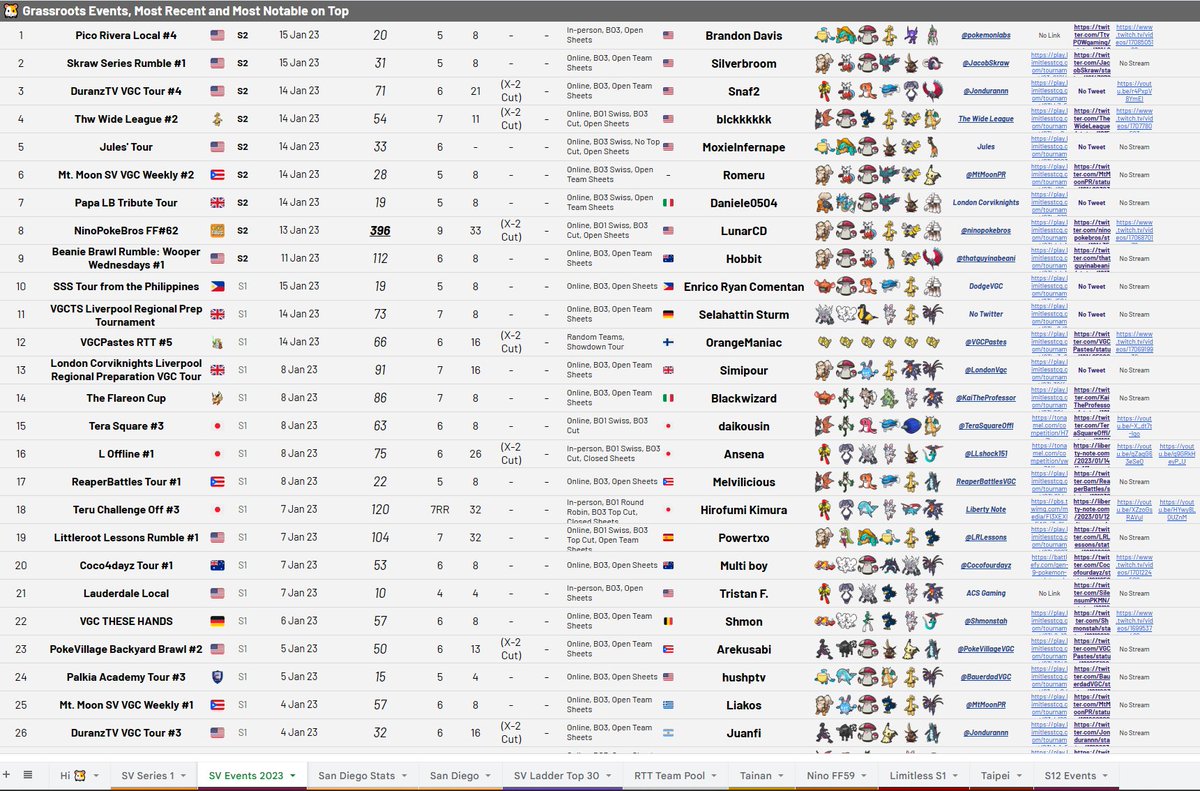The width and height of the screenshot is (1200, 791).
Task: Click the last sprite in Snaf2's team
Action: (934, 91)
